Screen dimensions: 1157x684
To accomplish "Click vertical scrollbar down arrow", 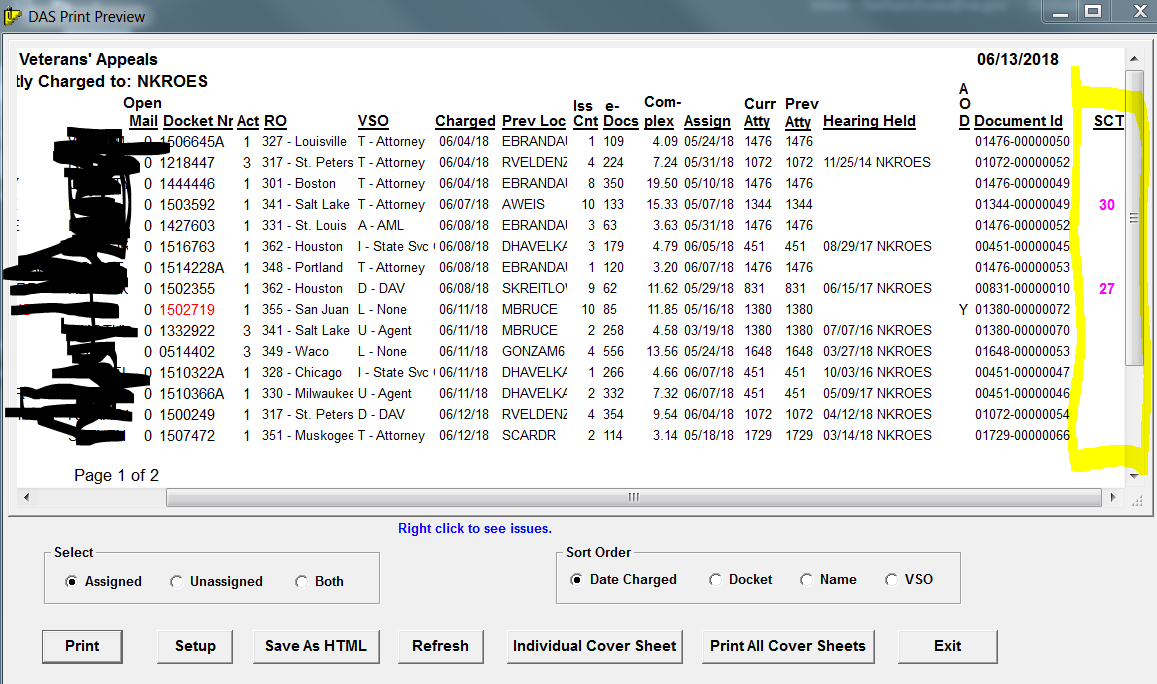I will 1133,477.
